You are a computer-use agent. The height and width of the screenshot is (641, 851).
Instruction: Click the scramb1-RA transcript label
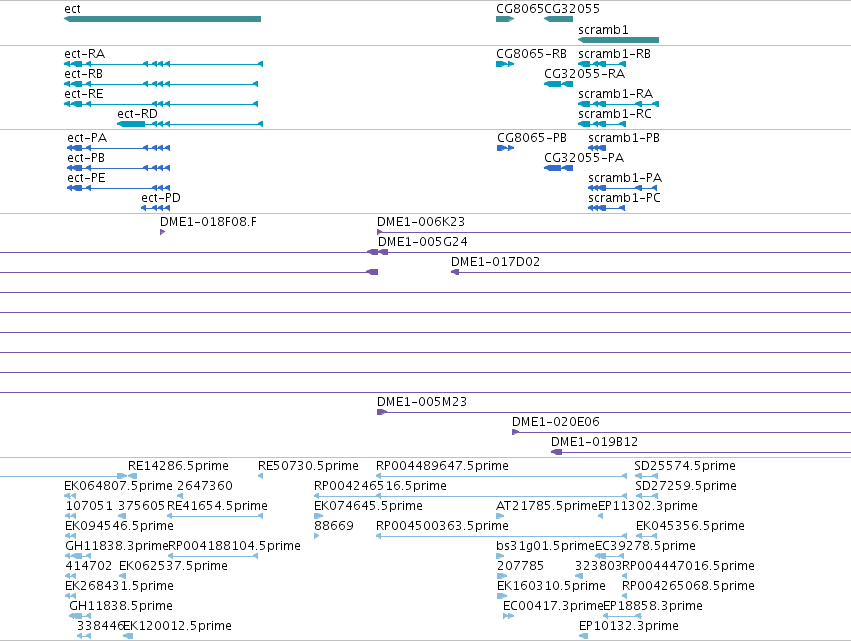pyautogui.click(x=615, y=94)
